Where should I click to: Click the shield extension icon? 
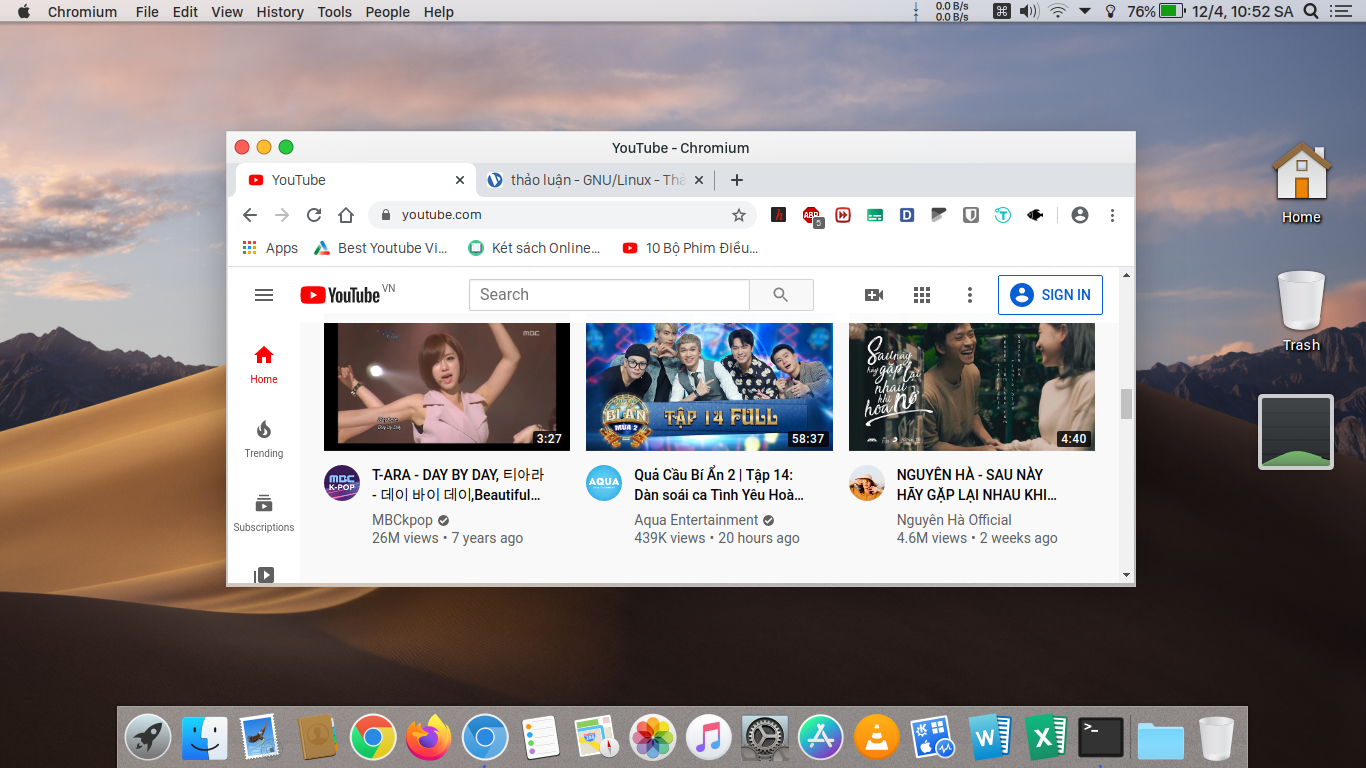point(971,215)
